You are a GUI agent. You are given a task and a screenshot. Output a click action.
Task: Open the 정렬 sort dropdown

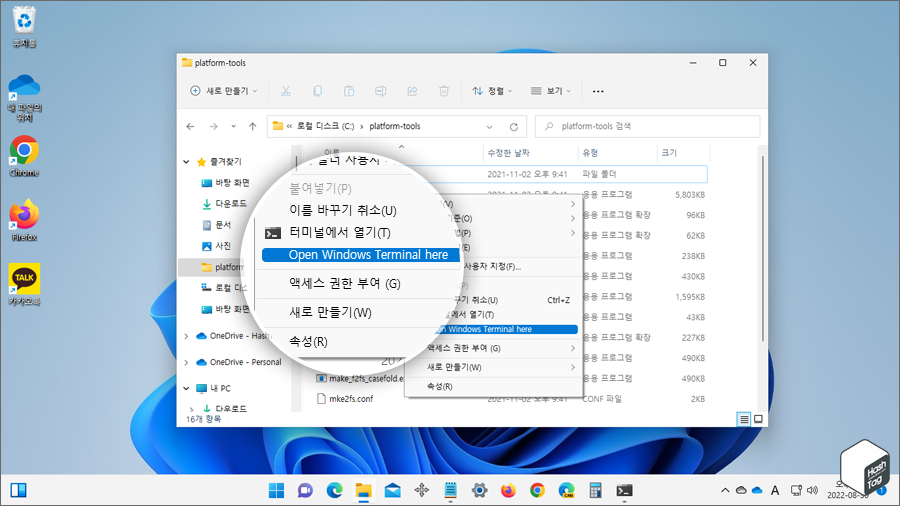click(492, 91)
